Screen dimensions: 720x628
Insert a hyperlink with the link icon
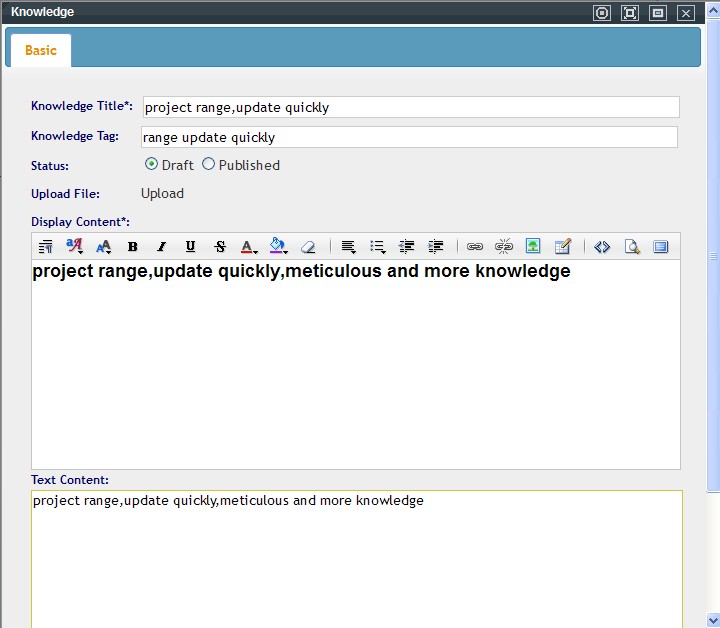[475, 247]
